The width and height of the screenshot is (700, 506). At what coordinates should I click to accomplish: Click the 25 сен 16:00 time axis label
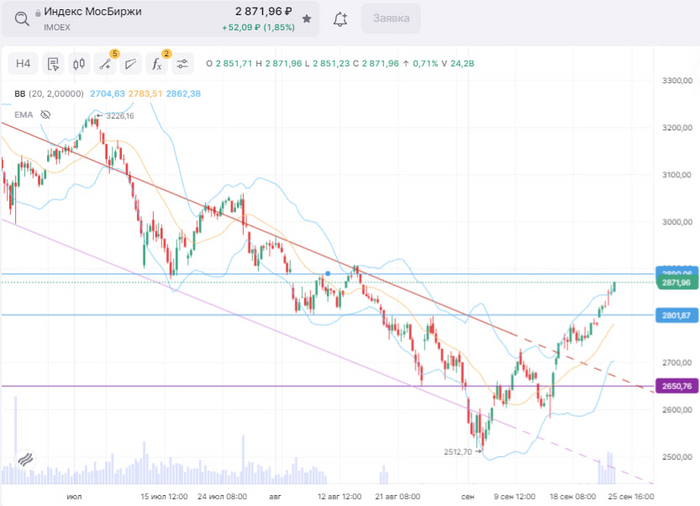[631, 496]
